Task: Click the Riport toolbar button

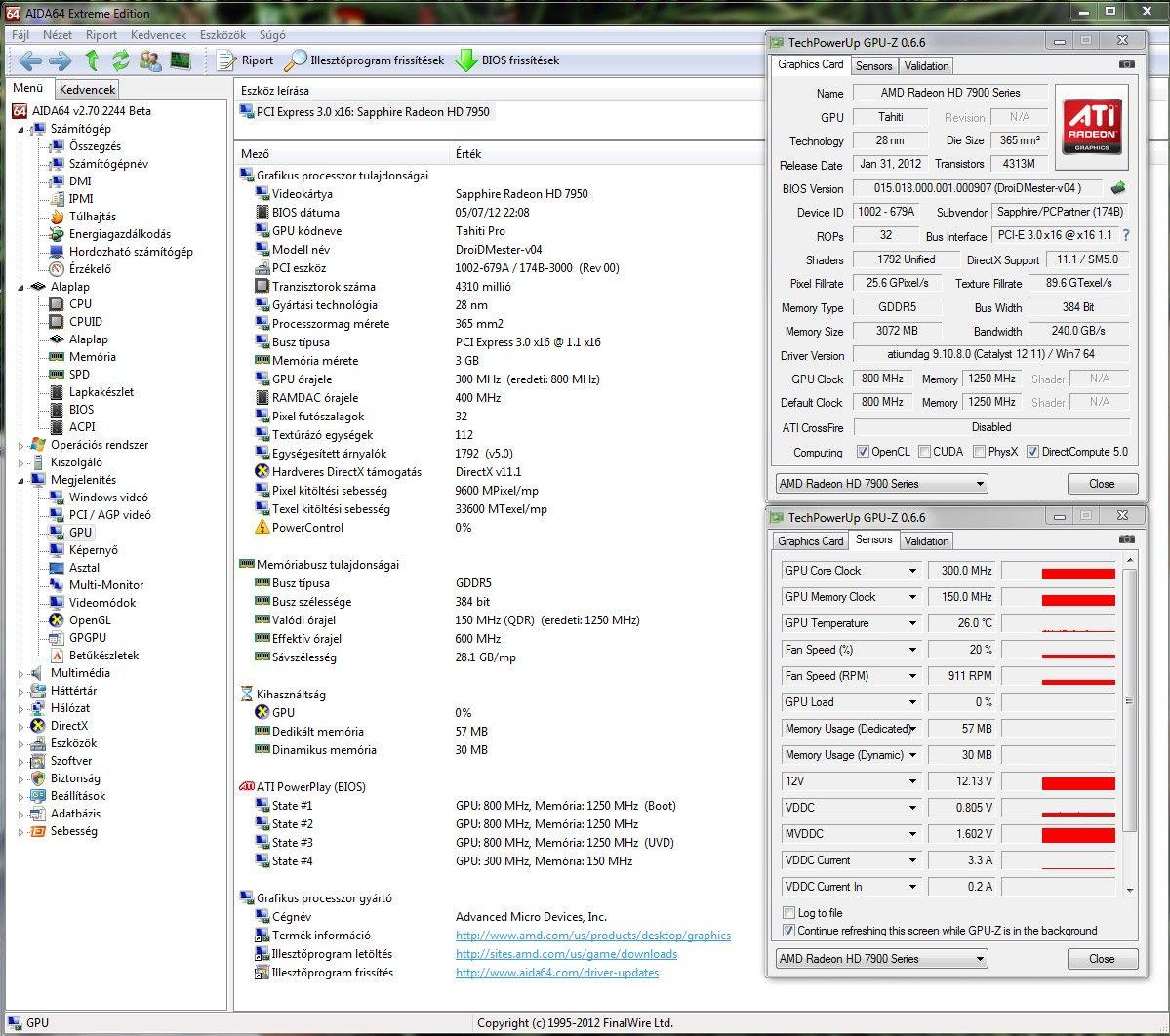Action: coord(245,60)
